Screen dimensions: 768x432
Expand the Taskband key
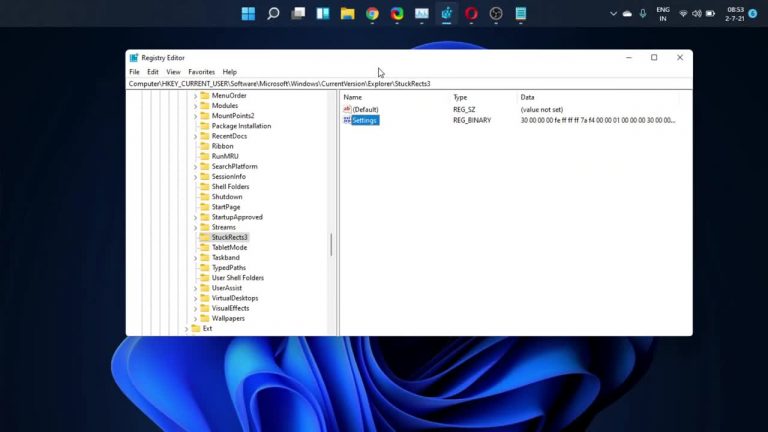point(195,258)
